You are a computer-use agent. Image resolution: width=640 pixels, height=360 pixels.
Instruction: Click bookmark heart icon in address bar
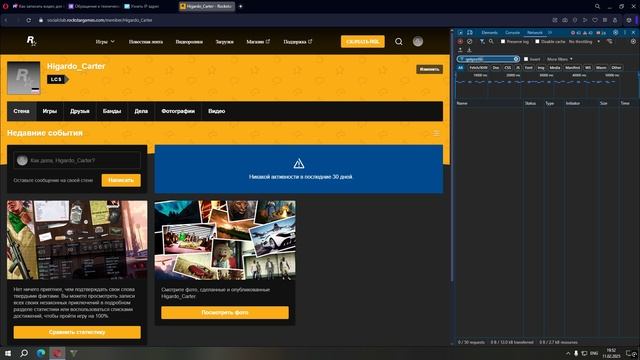click(595, 20)
